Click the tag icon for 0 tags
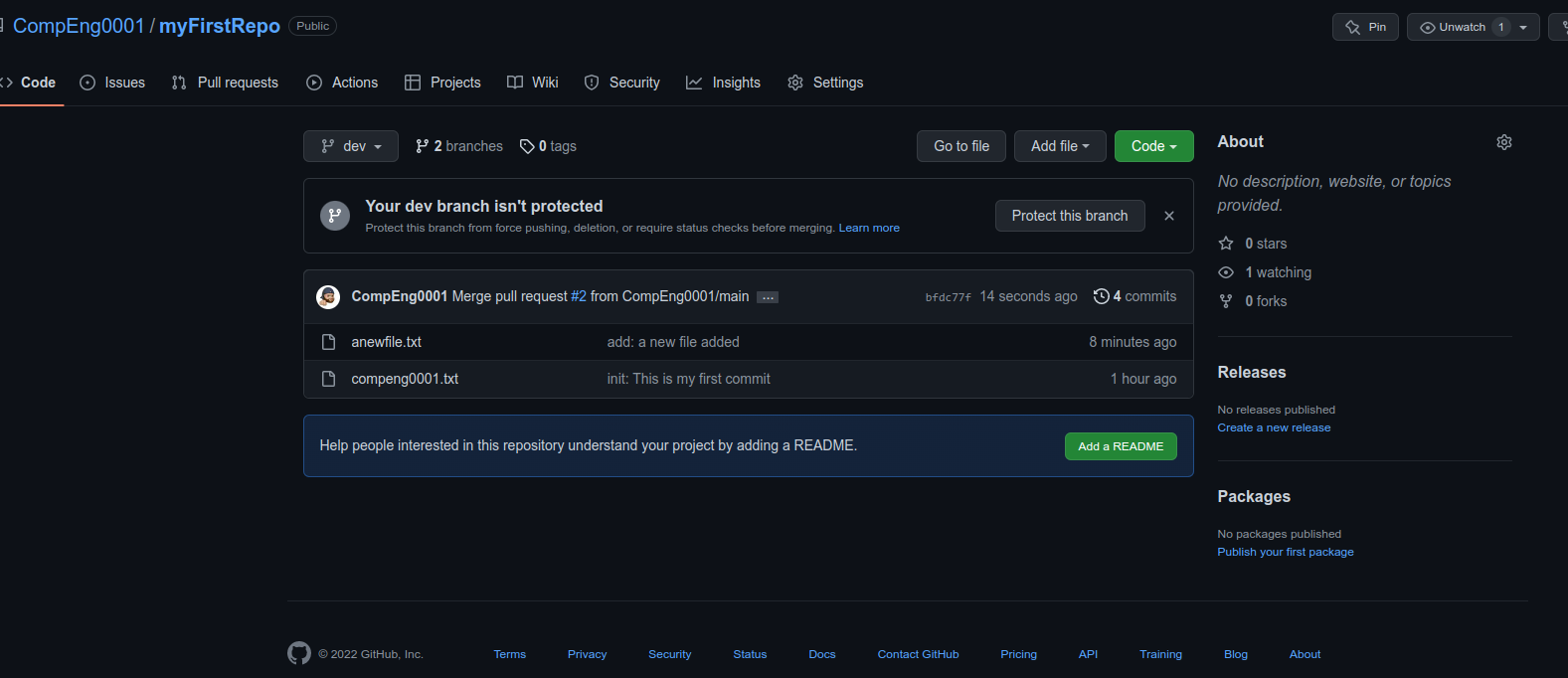Viewport: 1568px width, 678px height. [x=527, y=146]
